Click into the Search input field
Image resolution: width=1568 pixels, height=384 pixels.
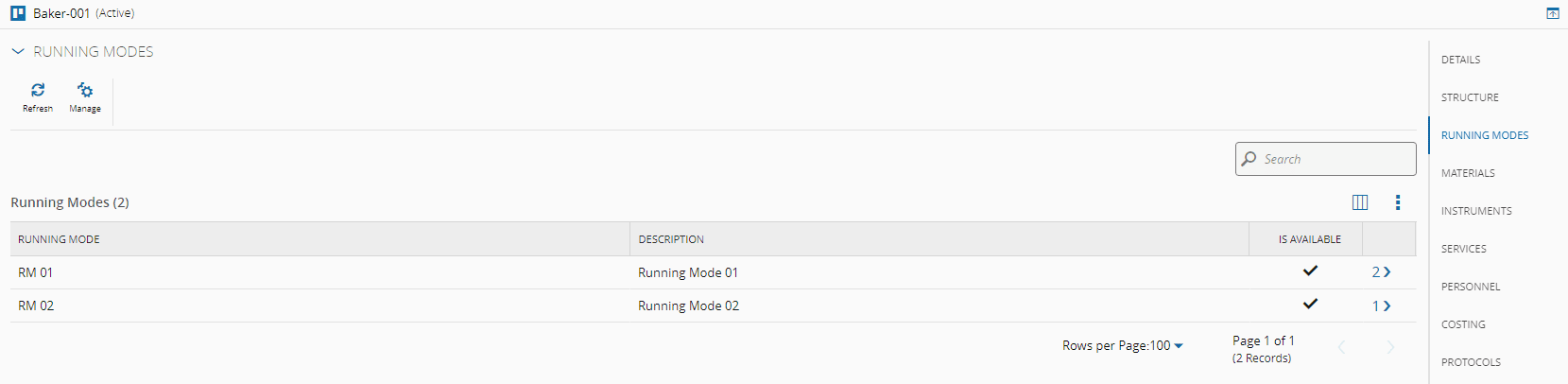pyautogui.click(x=1335, y=159)
